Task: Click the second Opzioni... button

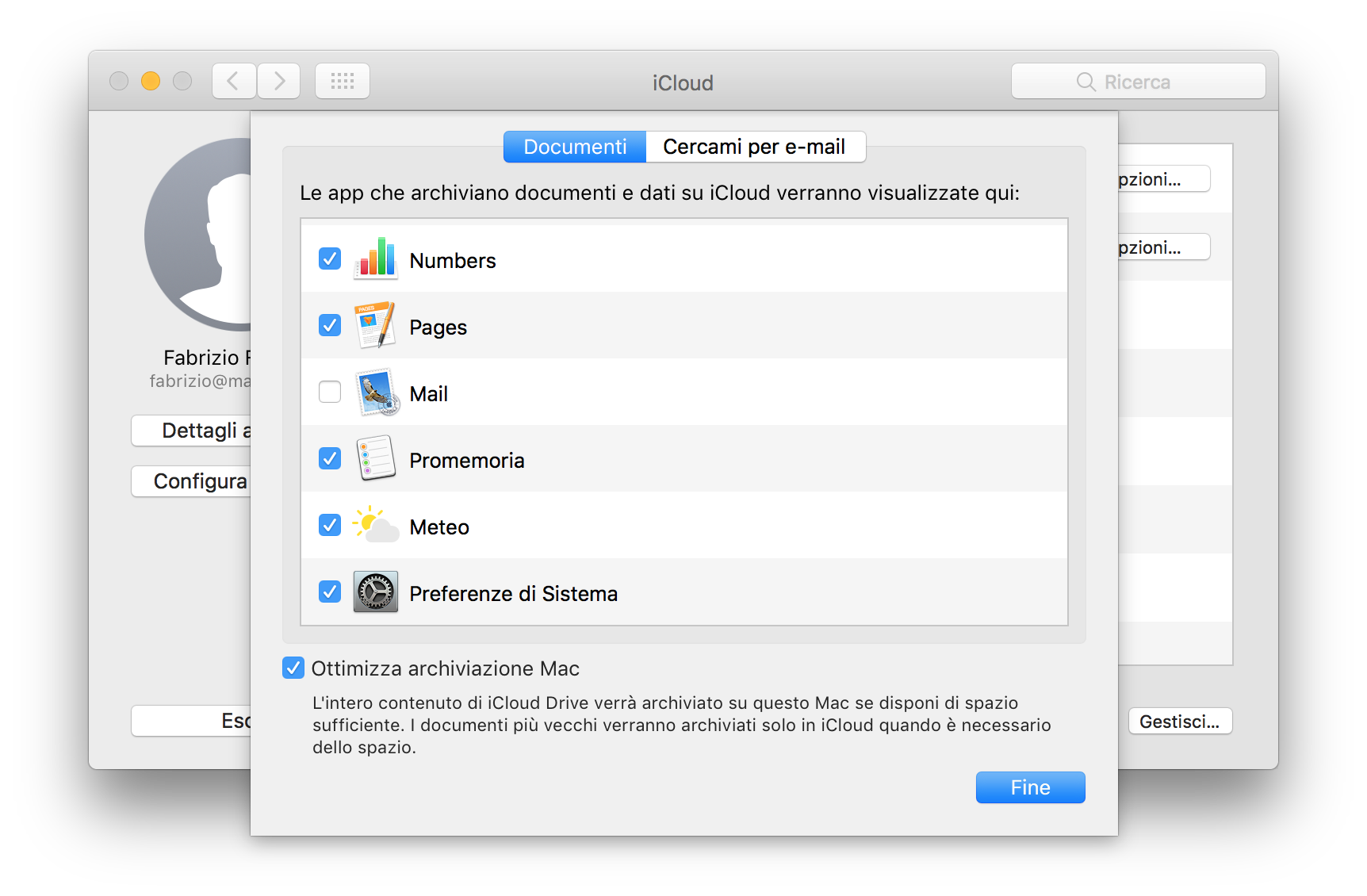Action: coord(1164,247)
